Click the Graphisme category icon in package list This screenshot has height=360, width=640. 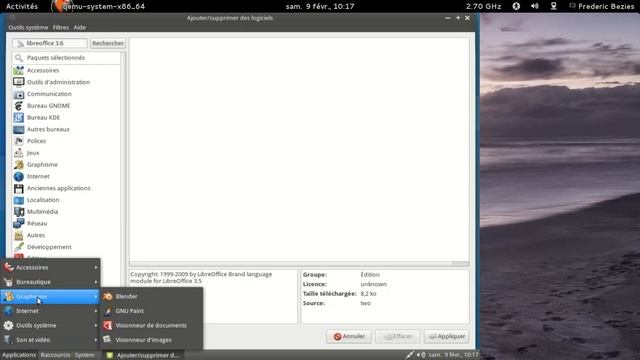click(18, 164)
